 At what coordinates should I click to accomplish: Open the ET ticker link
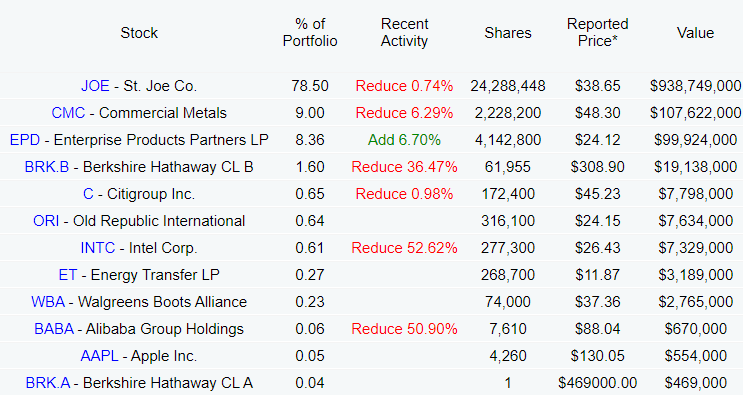pos(68,275)
